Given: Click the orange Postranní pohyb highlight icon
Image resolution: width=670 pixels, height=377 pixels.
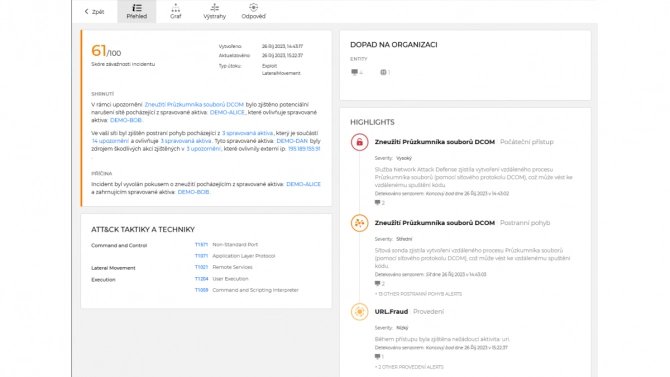Looking at the screenshot, I should tap(359, 223).
